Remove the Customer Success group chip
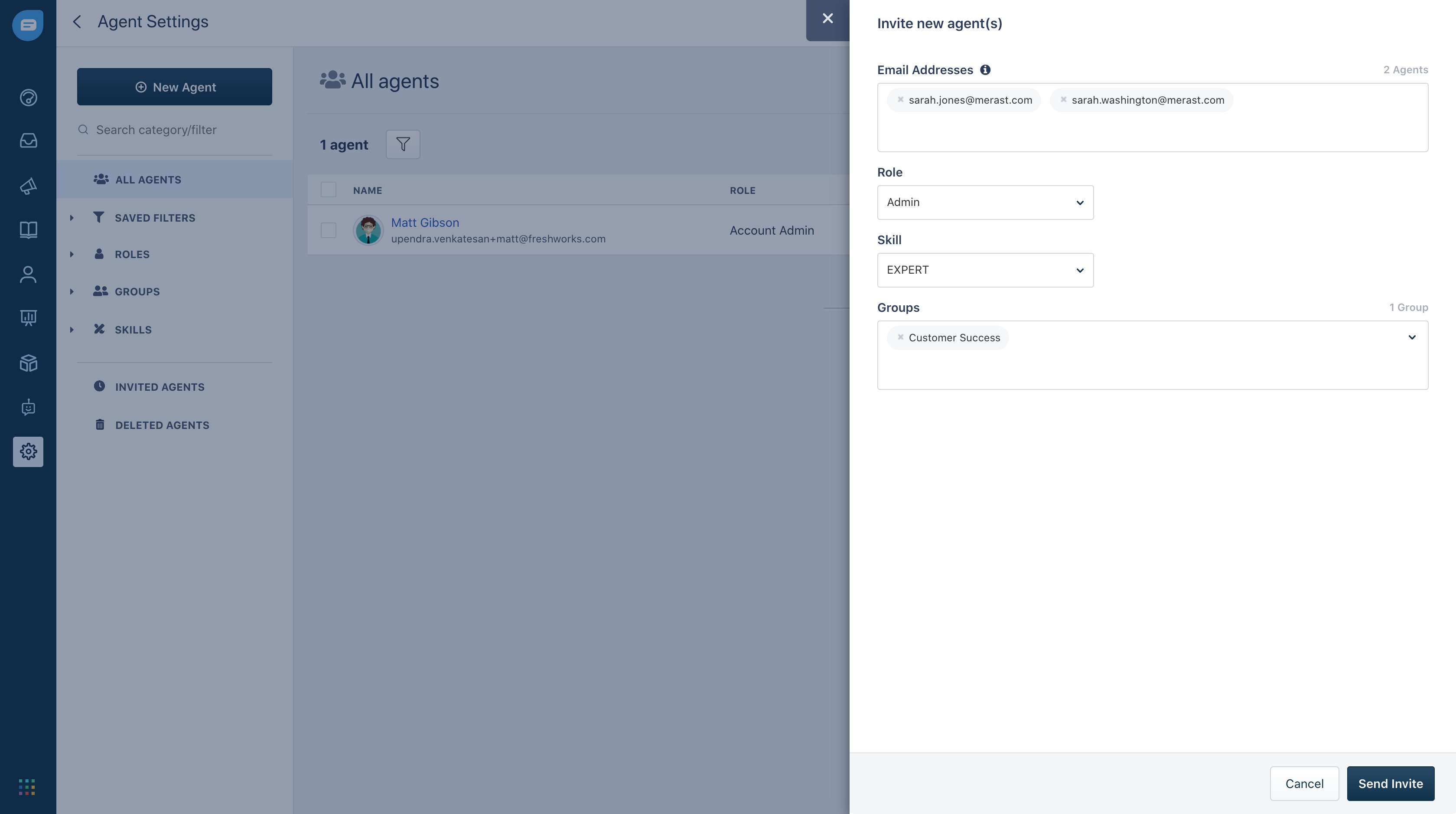Image resolution: width=1456 pixels, height=814 pixels. [900, 337]
